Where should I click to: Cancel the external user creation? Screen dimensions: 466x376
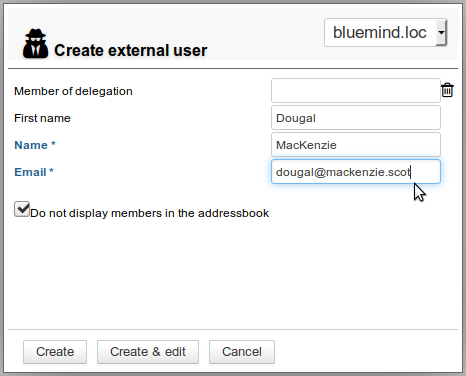(x=242, y=352)
